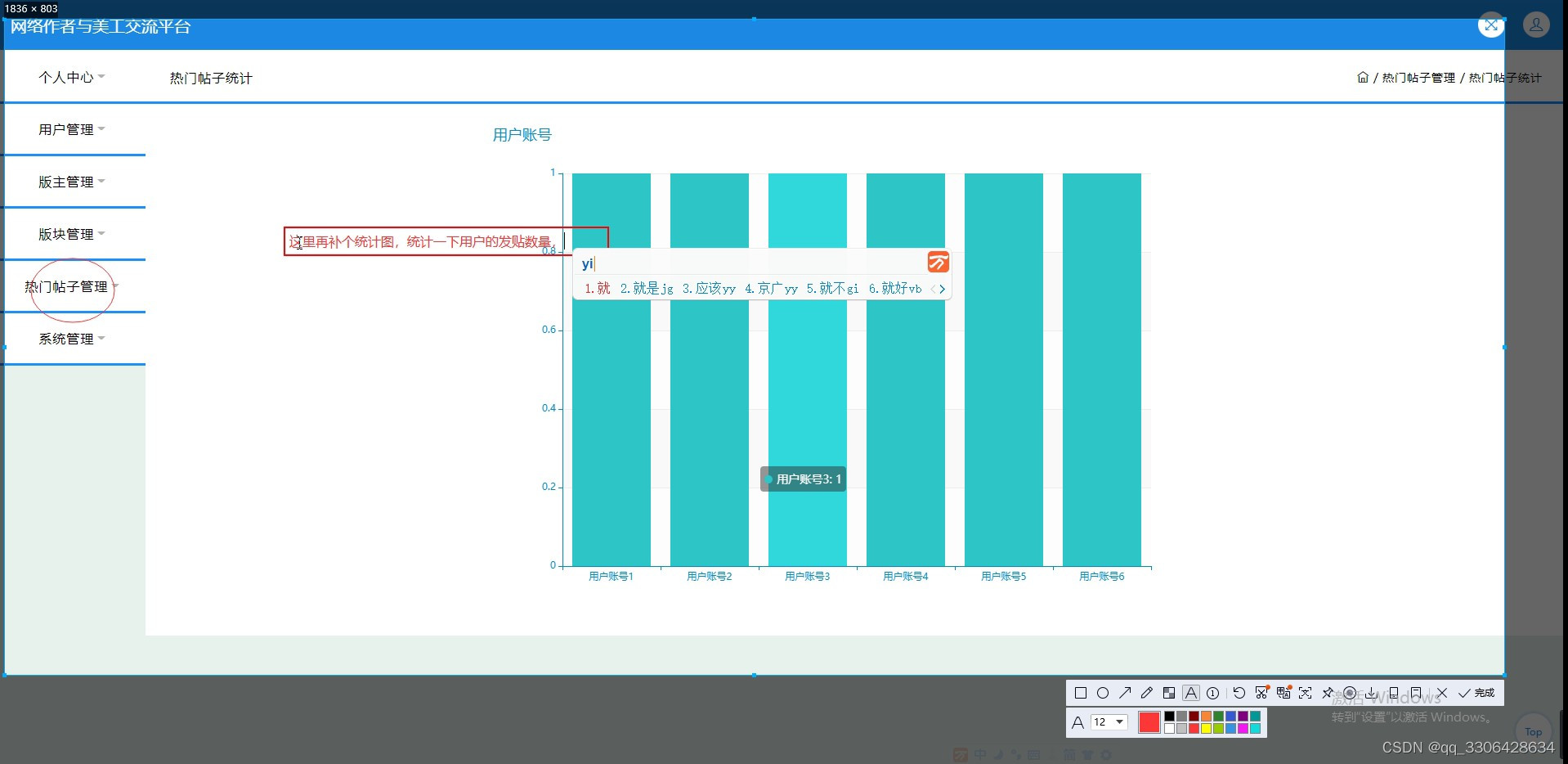Click the send-to-phone icon
Image resolution: width=1568 pixels, height=764 pixels.
coord(1394,693)
